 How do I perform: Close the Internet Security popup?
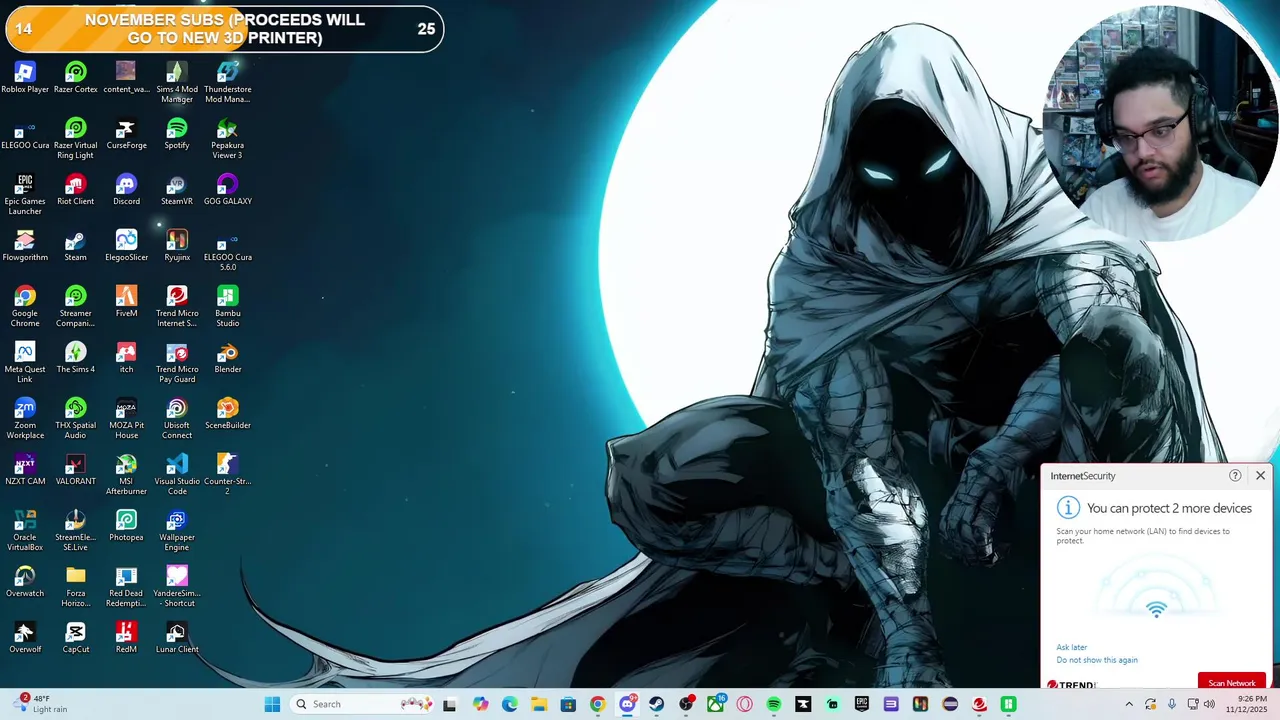(1260, 476)
